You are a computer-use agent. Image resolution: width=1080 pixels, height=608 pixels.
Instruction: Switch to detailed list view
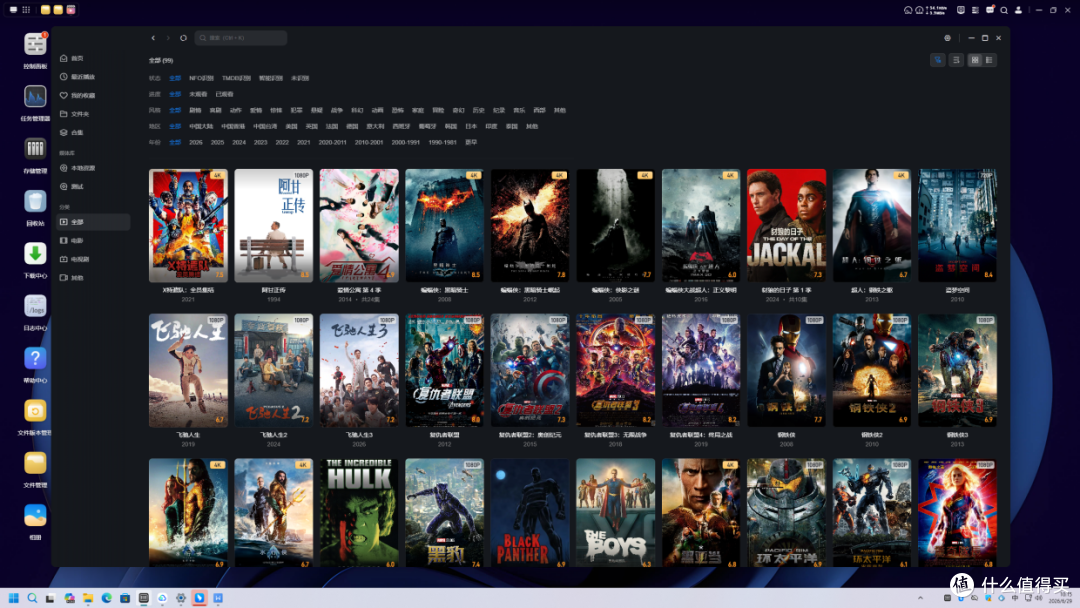click(x=989, y=60)
